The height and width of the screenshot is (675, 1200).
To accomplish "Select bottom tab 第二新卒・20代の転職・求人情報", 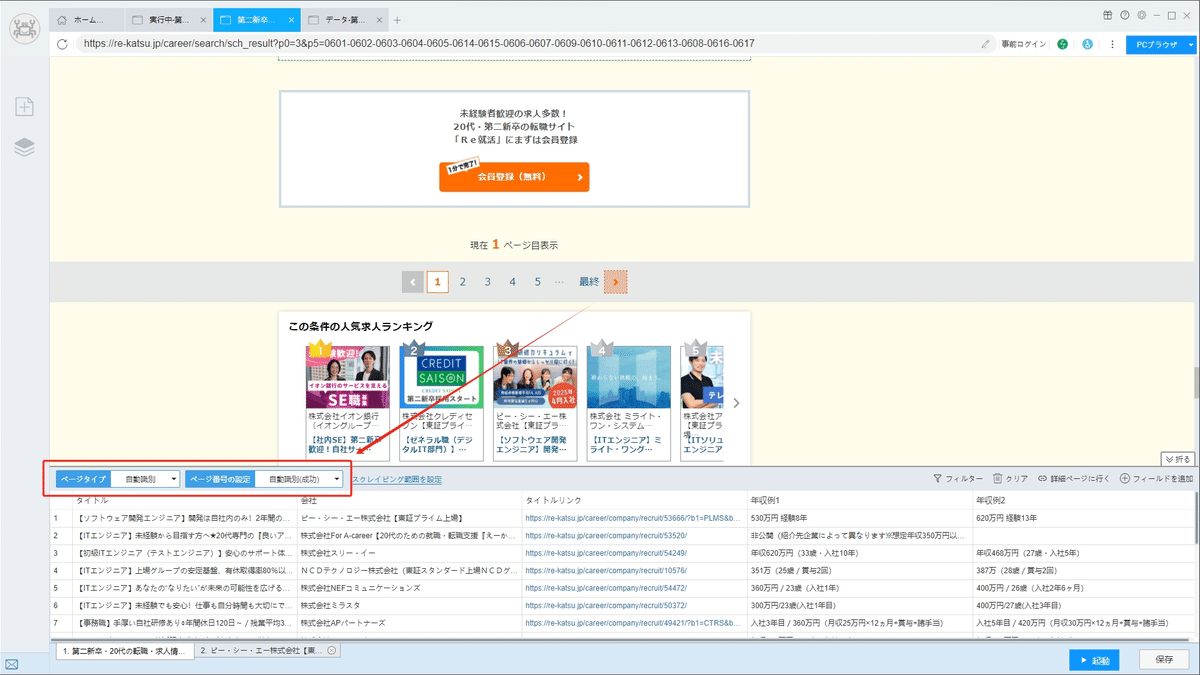I will [x=123, y=650].
